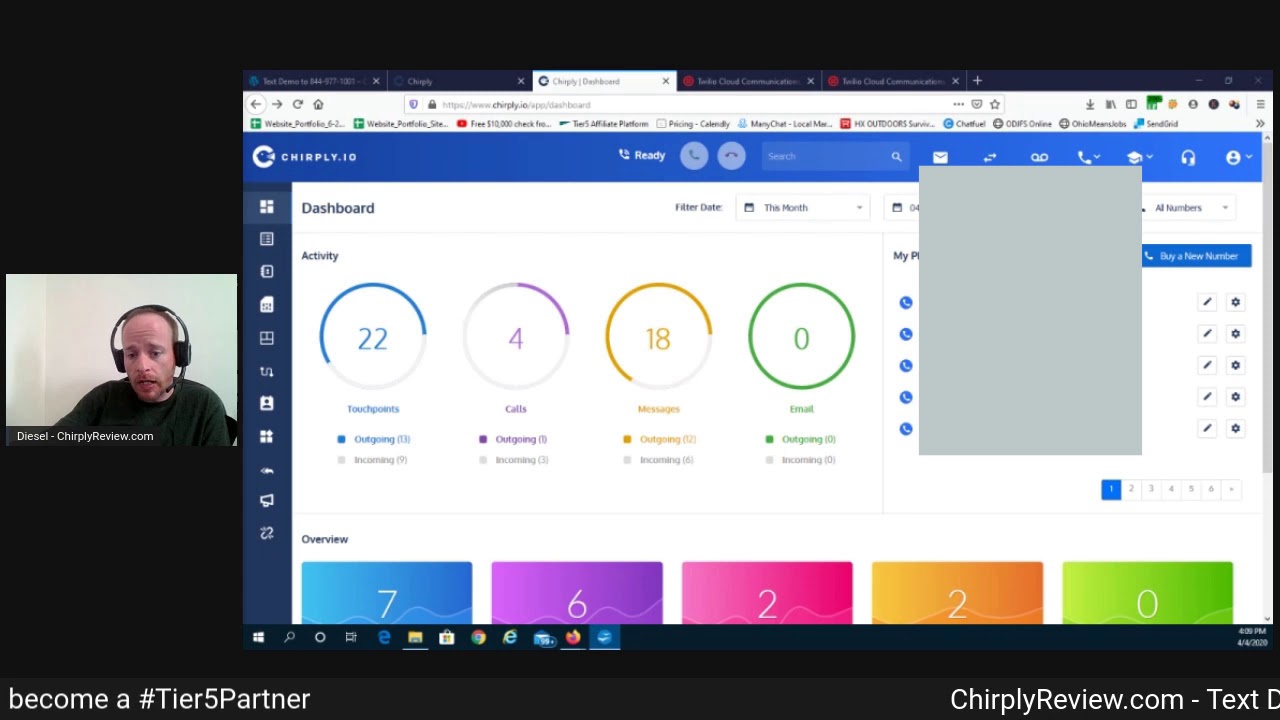Open Firefox icon in taskbar
This screenshot has width=1280, height=720.
pos(573,637)
